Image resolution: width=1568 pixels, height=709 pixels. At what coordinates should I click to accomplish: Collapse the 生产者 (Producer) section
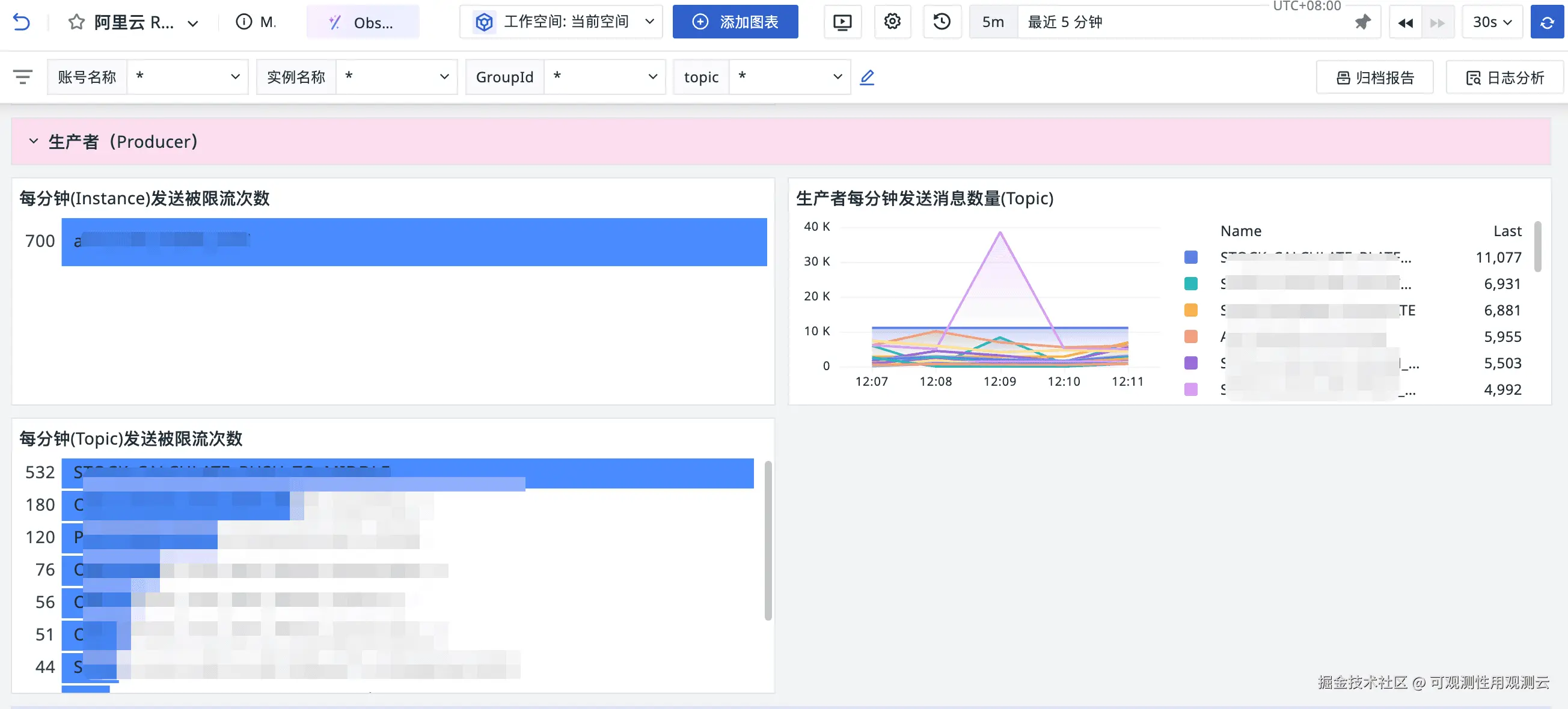pyautogui.click(x=34, y=142)
